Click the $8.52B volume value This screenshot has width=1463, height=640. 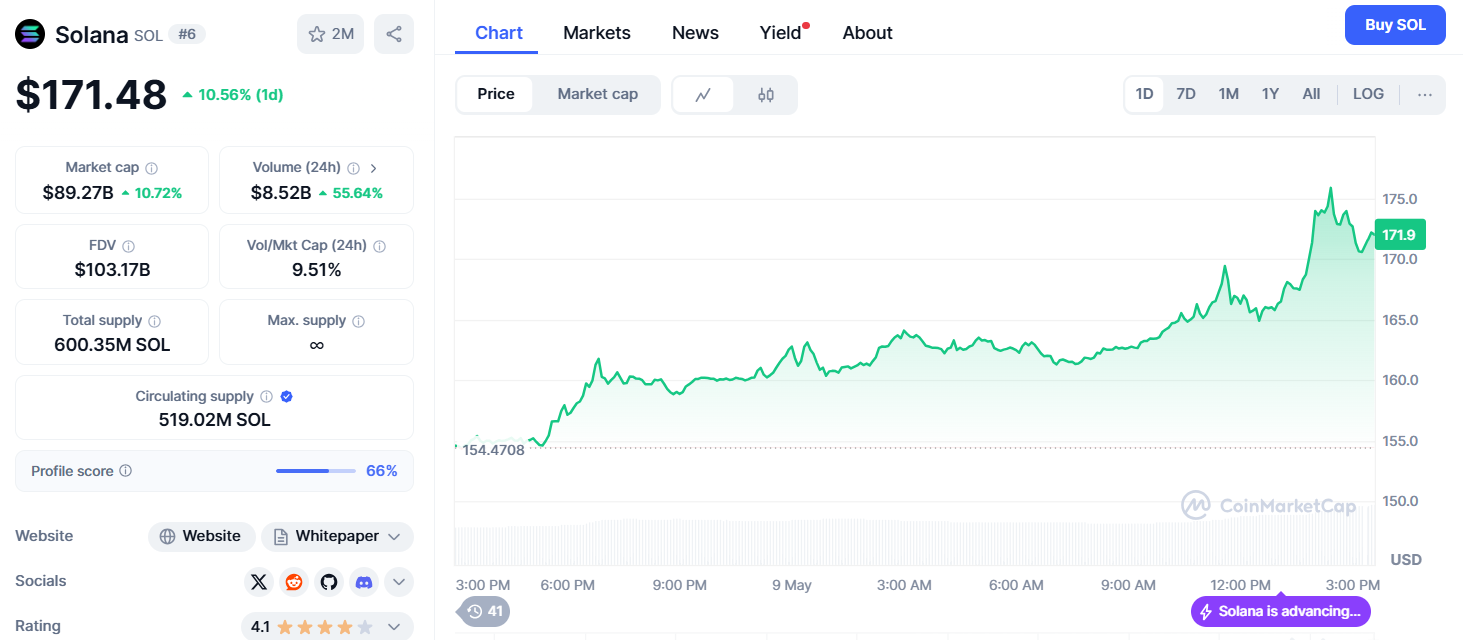(281, 193)
